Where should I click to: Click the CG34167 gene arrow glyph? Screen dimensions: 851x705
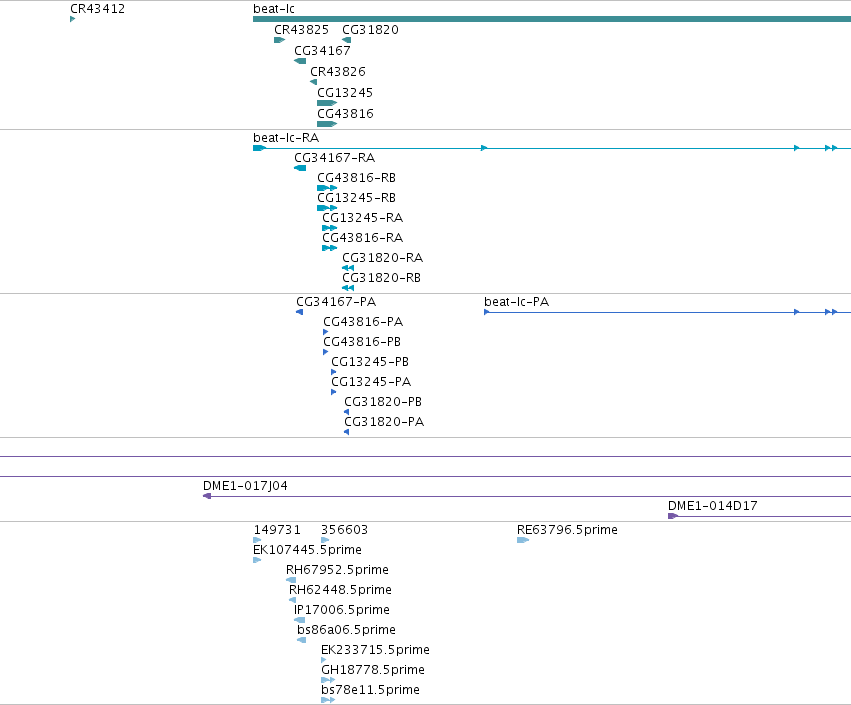click(300, 61)
